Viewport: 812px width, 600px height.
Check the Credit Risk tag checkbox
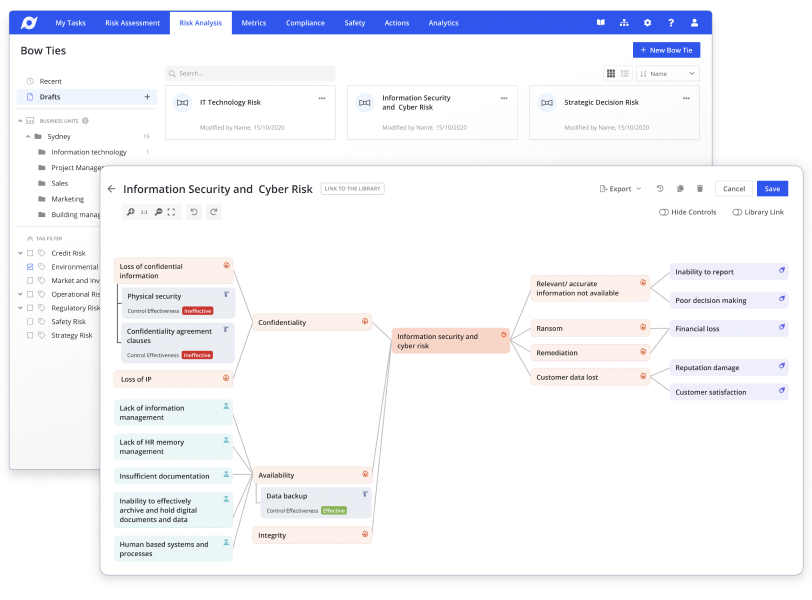tap(30, 253)
